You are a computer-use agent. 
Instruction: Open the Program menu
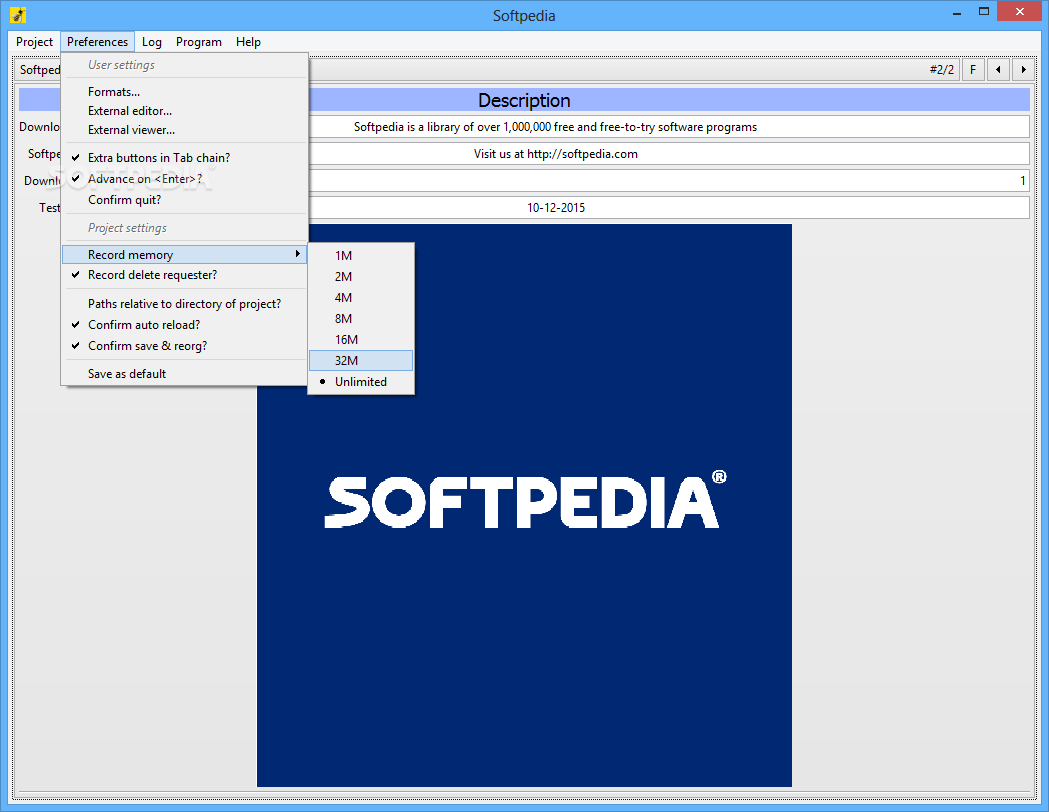tap(199, 41)
